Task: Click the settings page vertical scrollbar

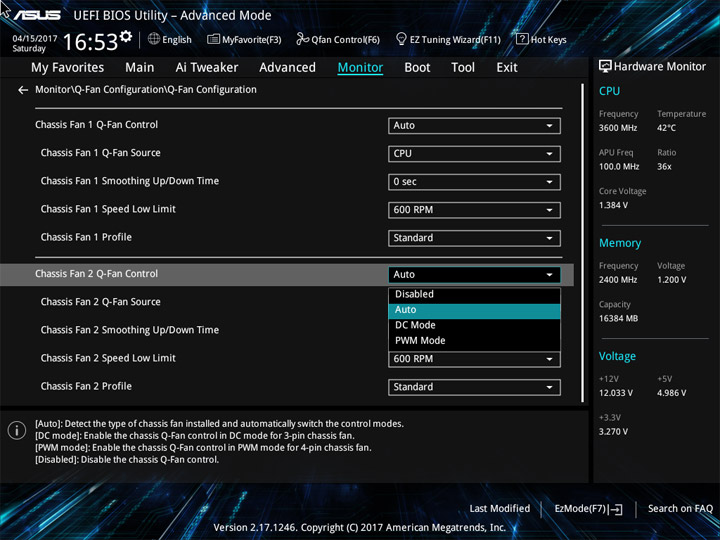Action: [583, 242]
